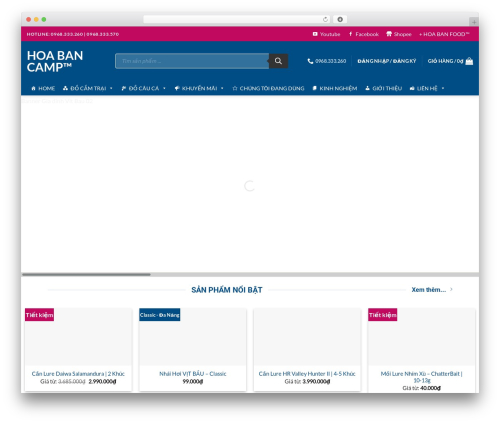The width and height of the screenshot is (500, 423).
Task: Click the icon beside ĐỒ CÂU CÁ
Action: click(x=124, y=88)
